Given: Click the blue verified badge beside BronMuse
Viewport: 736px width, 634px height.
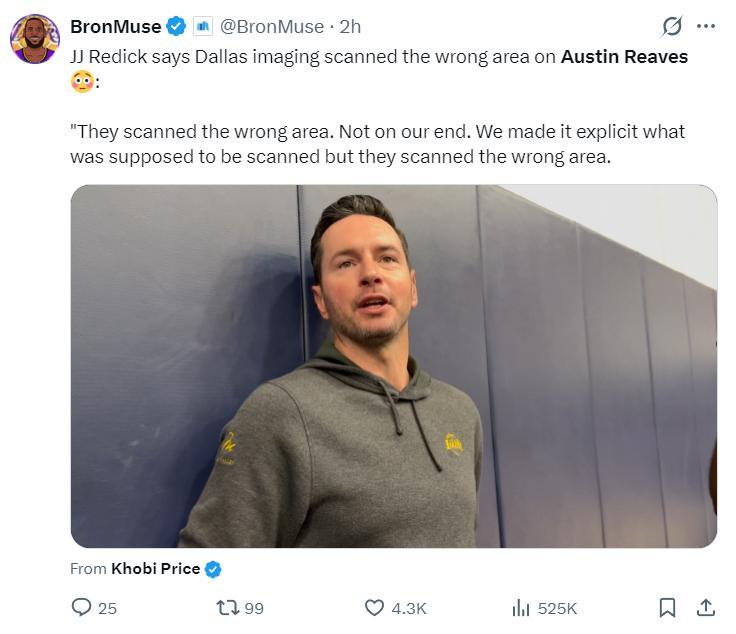Looking at the screenshot, I should point(177,27).
